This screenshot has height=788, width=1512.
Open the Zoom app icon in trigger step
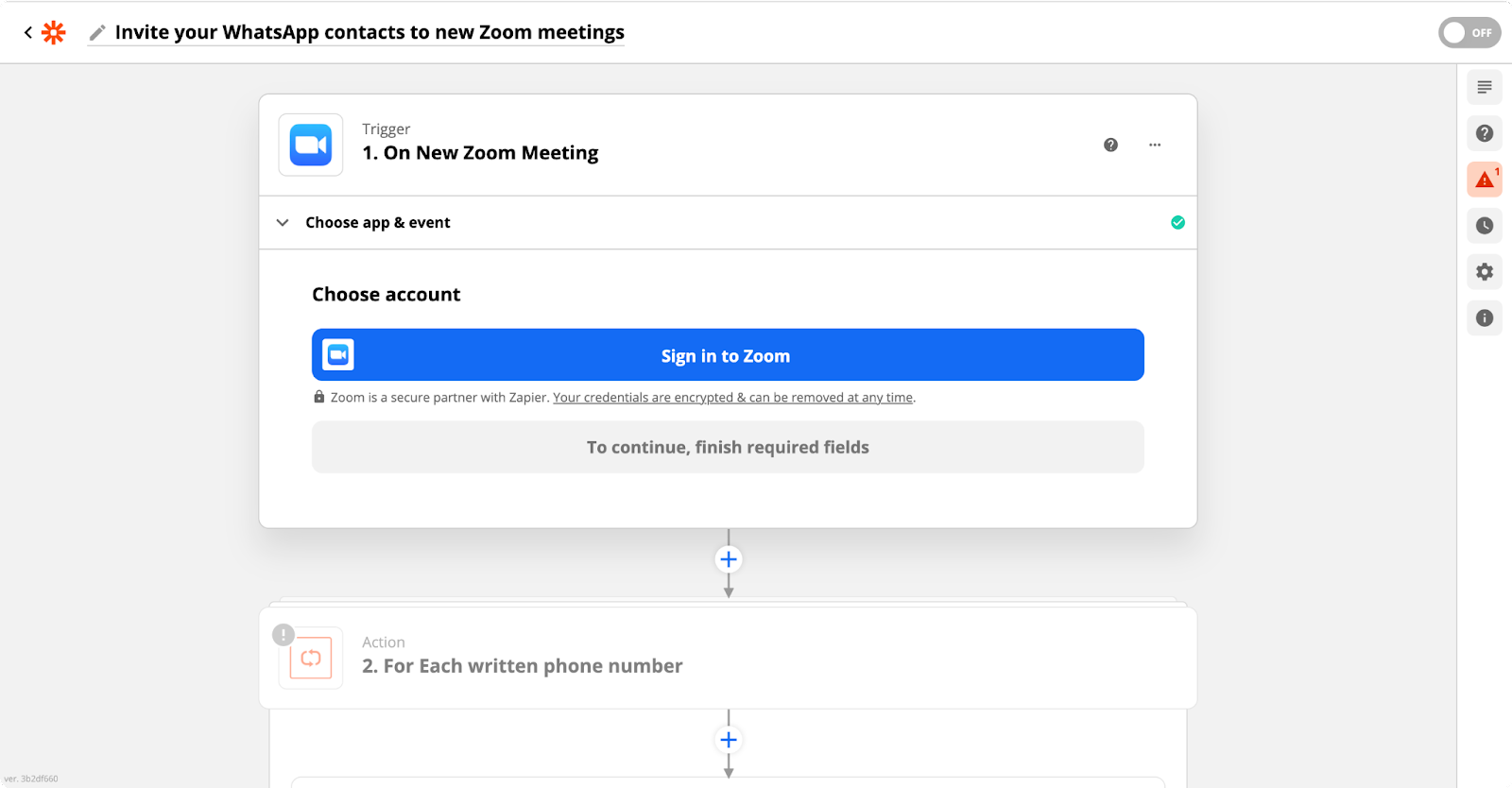311,145
